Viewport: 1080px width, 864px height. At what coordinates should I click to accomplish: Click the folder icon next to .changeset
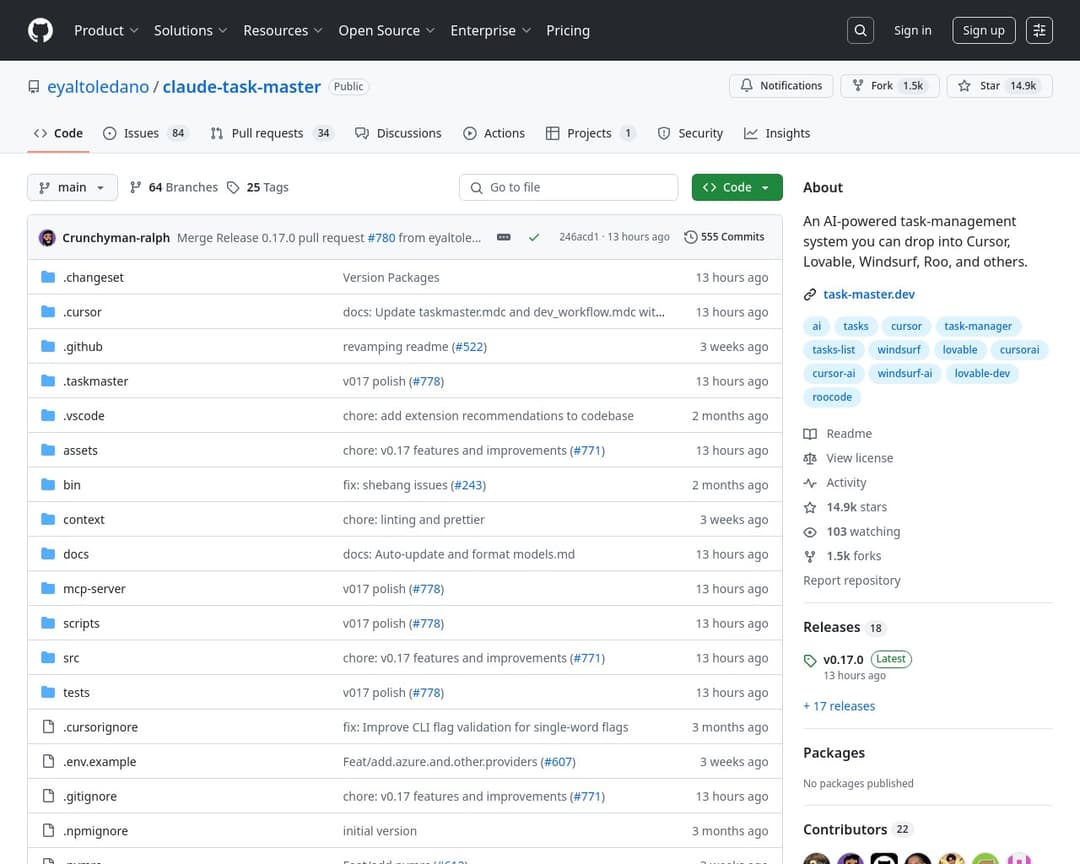click(48, 277)
